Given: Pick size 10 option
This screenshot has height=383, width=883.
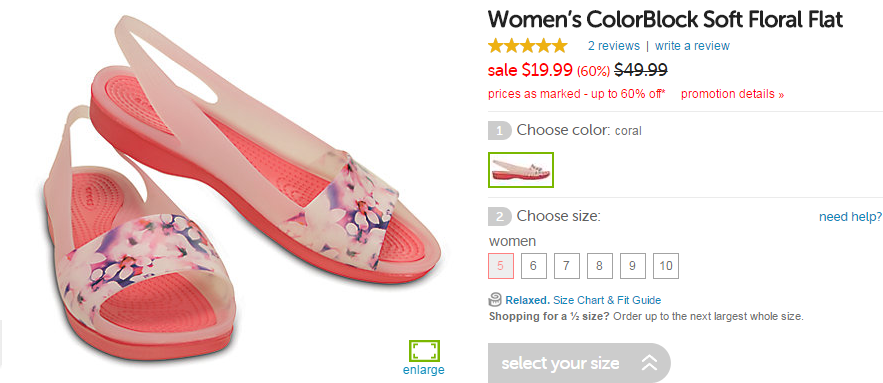Looking at the screenshot, I should 666,266.
